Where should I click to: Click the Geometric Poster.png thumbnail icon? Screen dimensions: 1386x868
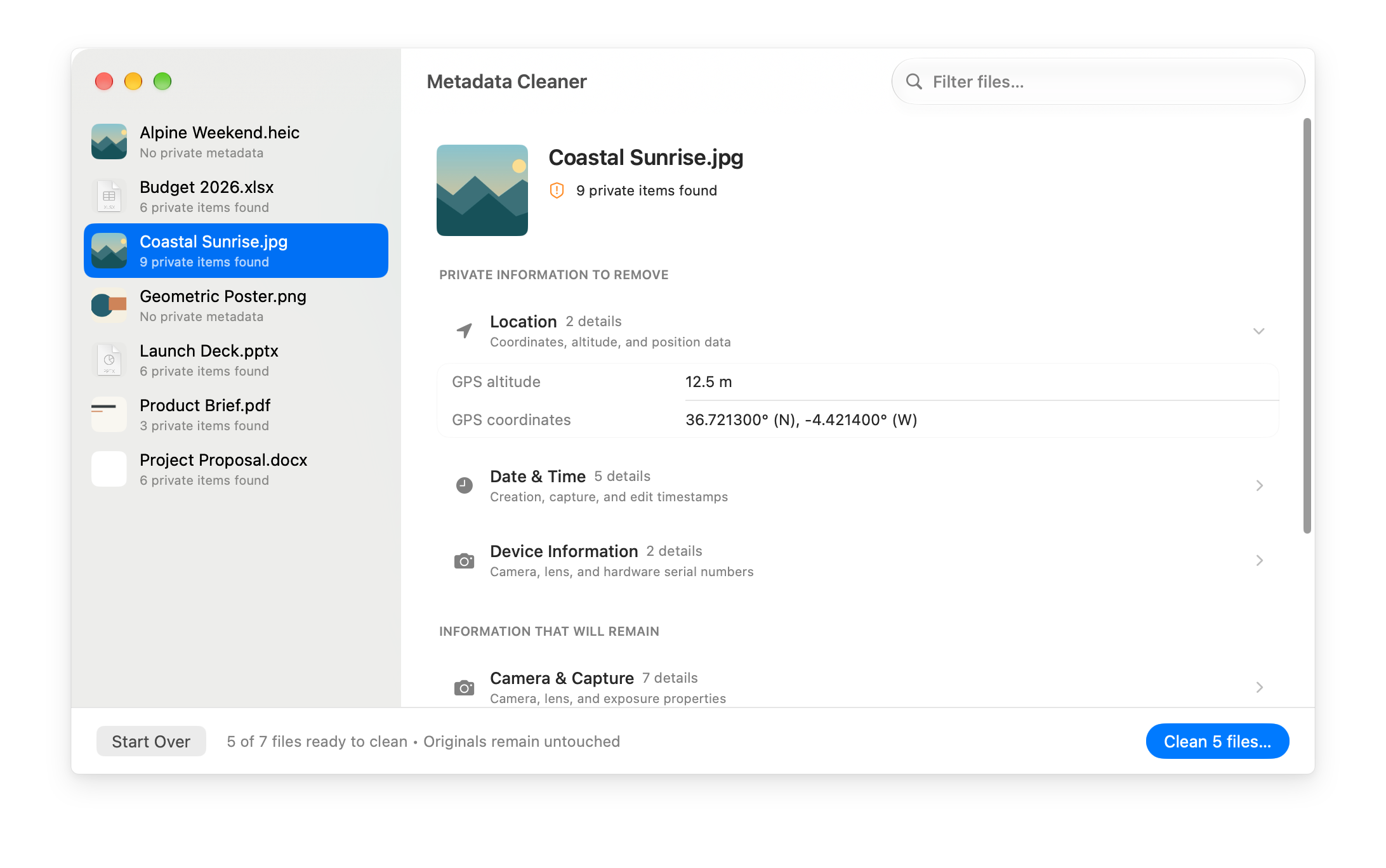pos(109,305)
